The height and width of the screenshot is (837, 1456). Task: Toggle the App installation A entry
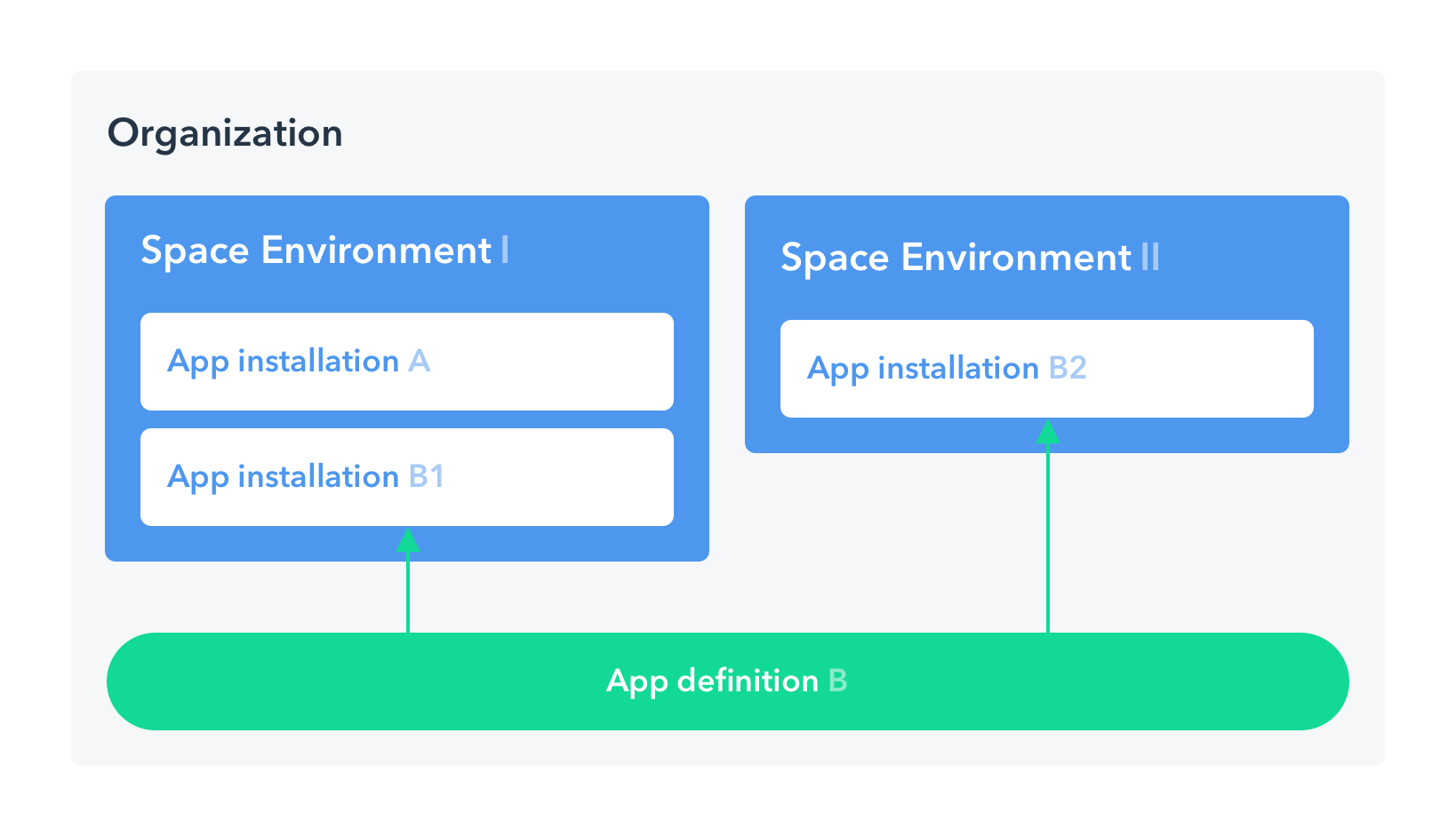pos(405,361)
